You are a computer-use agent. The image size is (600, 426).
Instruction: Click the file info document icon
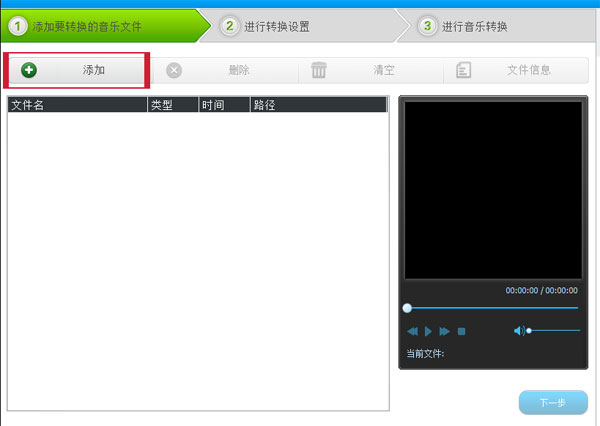463,70
